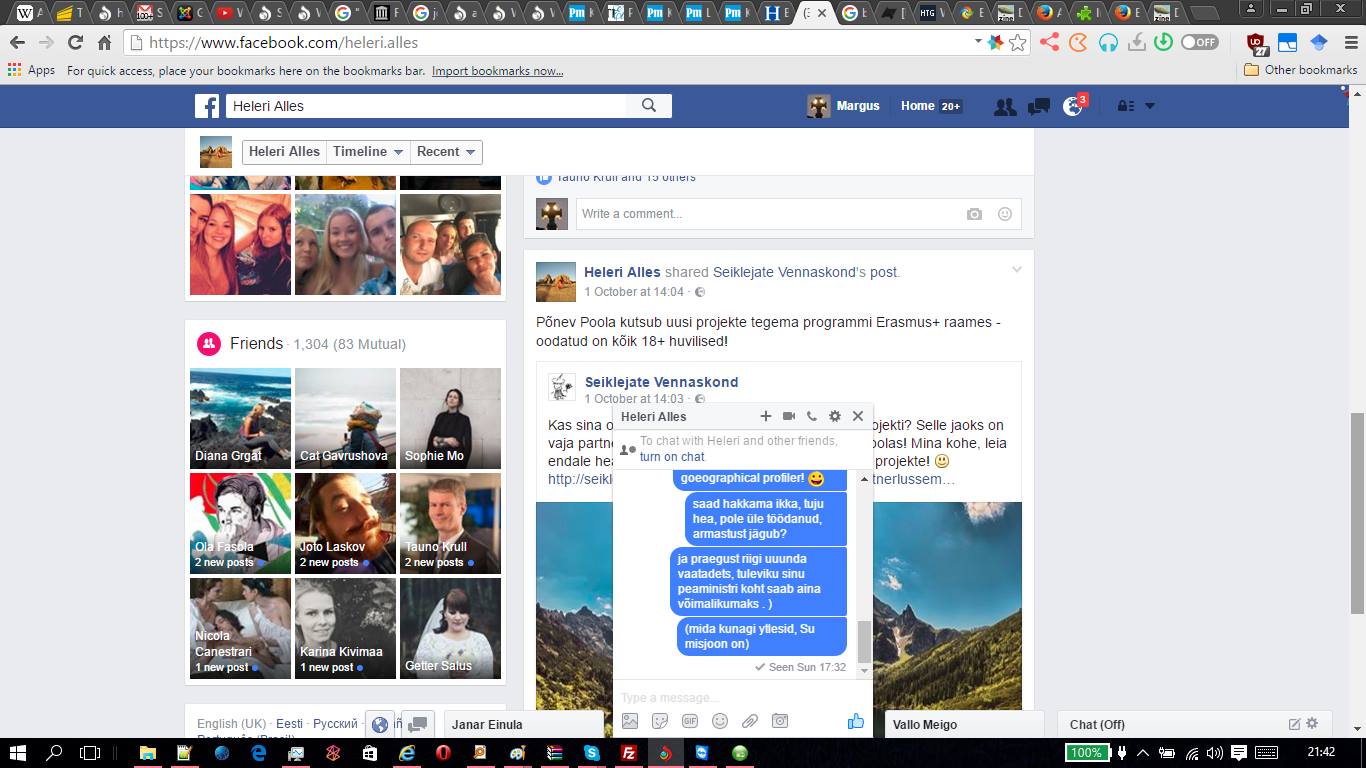The image size is (1366, 768).
Task: Open the Timeline dropdown
Action: tap(368, 152)
